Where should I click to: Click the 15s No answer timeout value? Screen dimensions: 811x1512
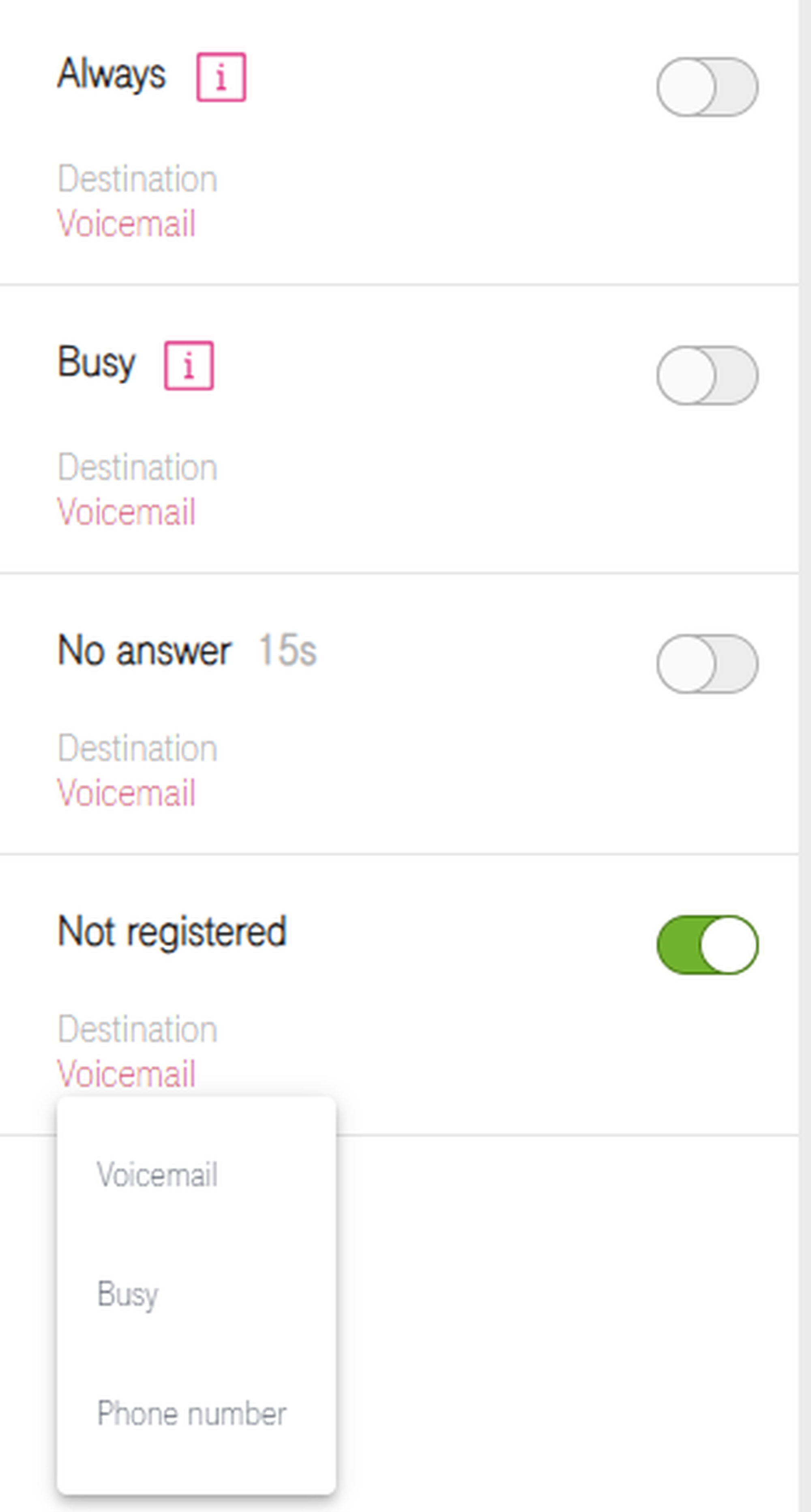click(287, 650)
